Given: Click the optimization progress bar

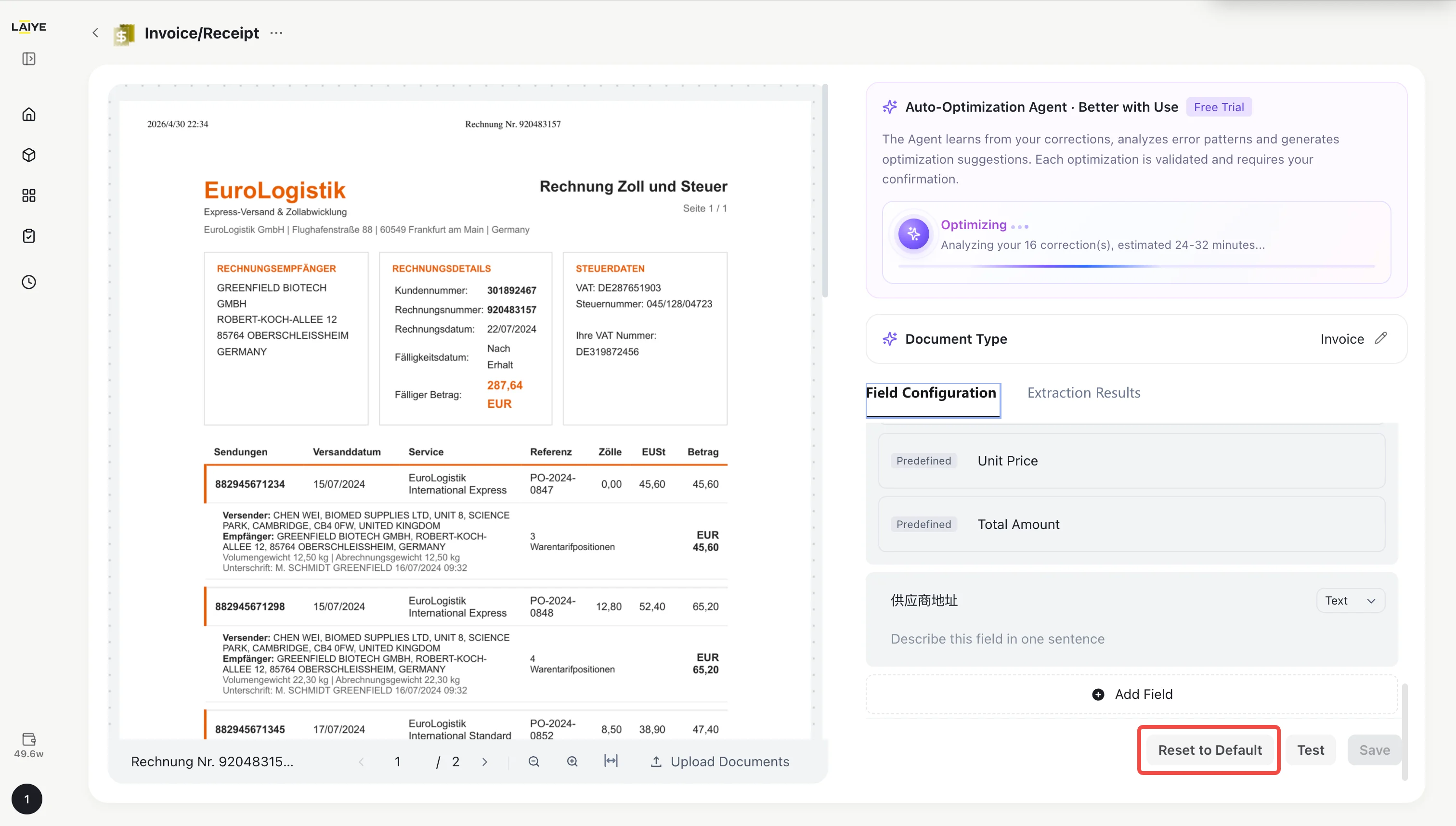Looking at the screenshot, I should [1136, 266].
